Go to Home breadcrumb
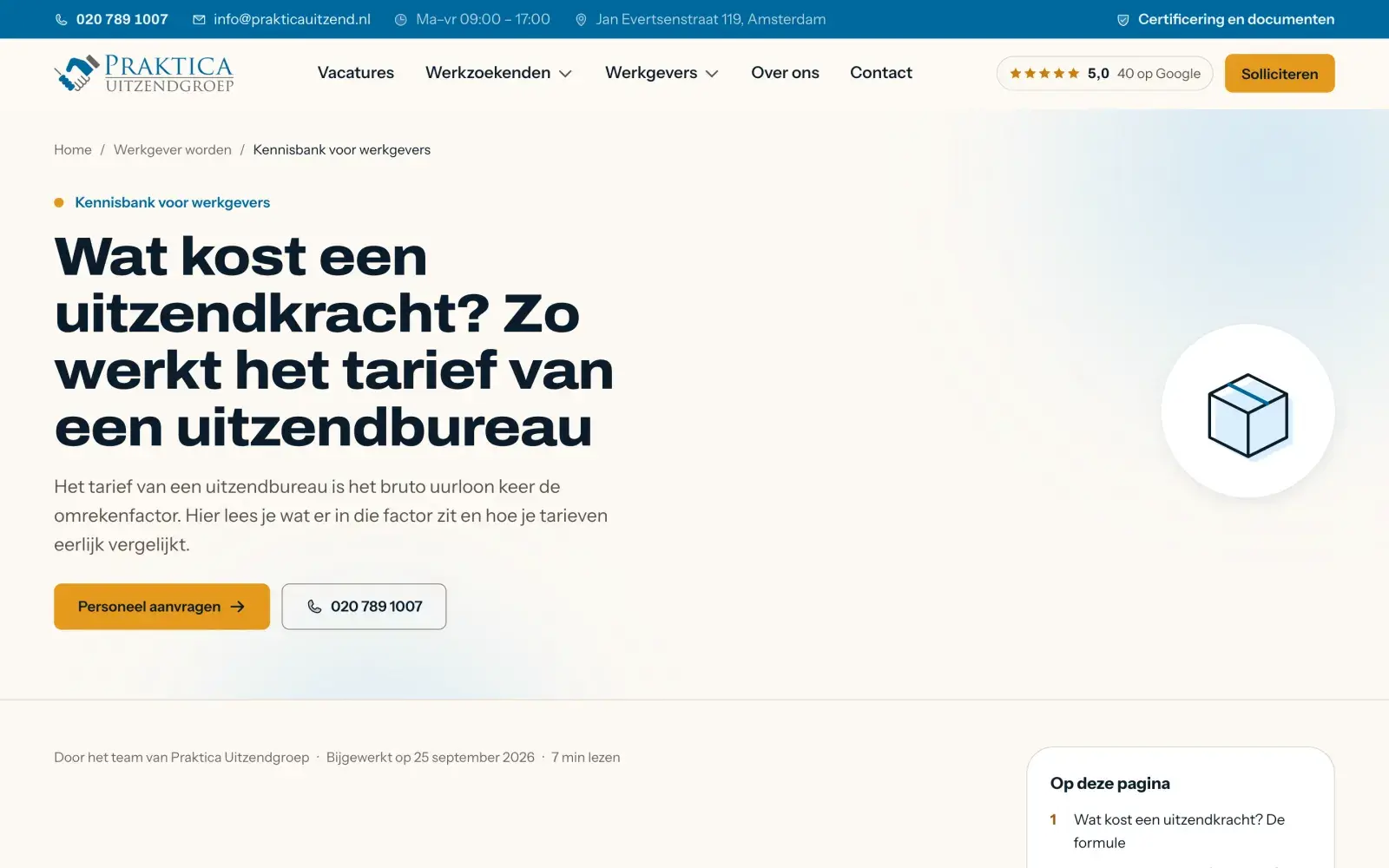This screenshot has height=868, width=1389. (73, 149)
